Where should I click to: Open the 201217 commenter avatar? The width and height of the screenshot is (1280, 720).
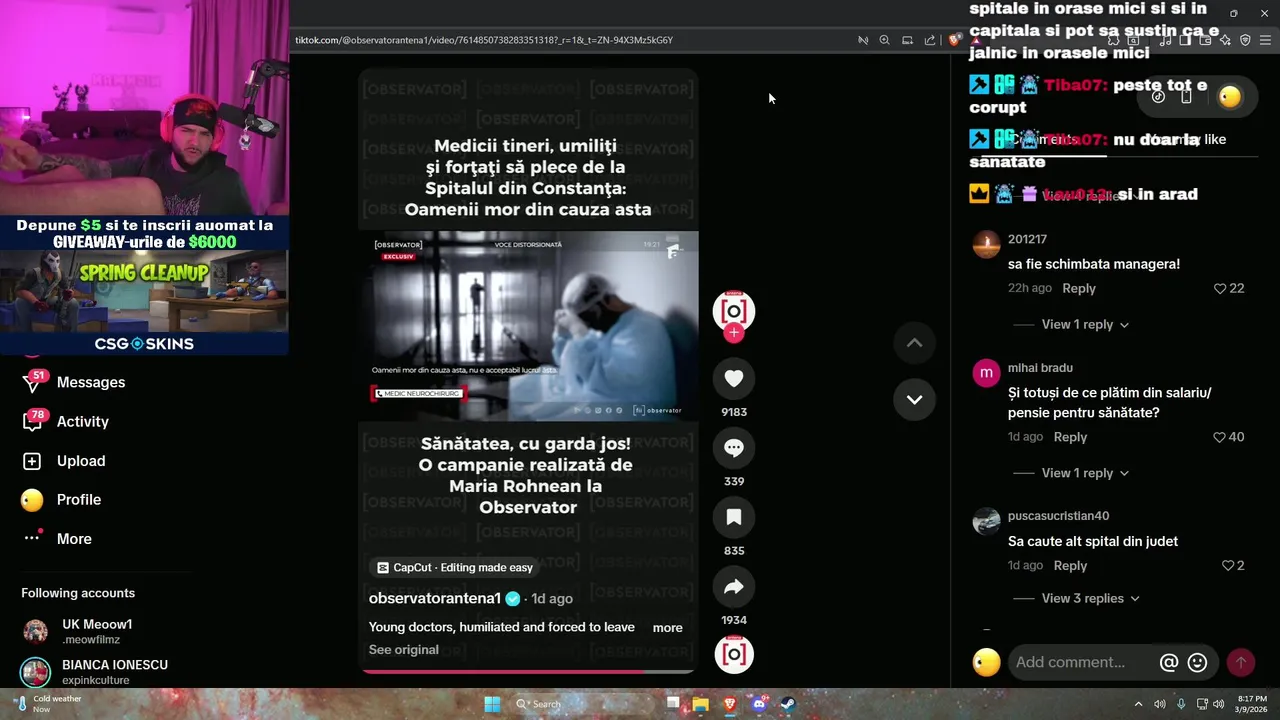click(x=986, y=244)
